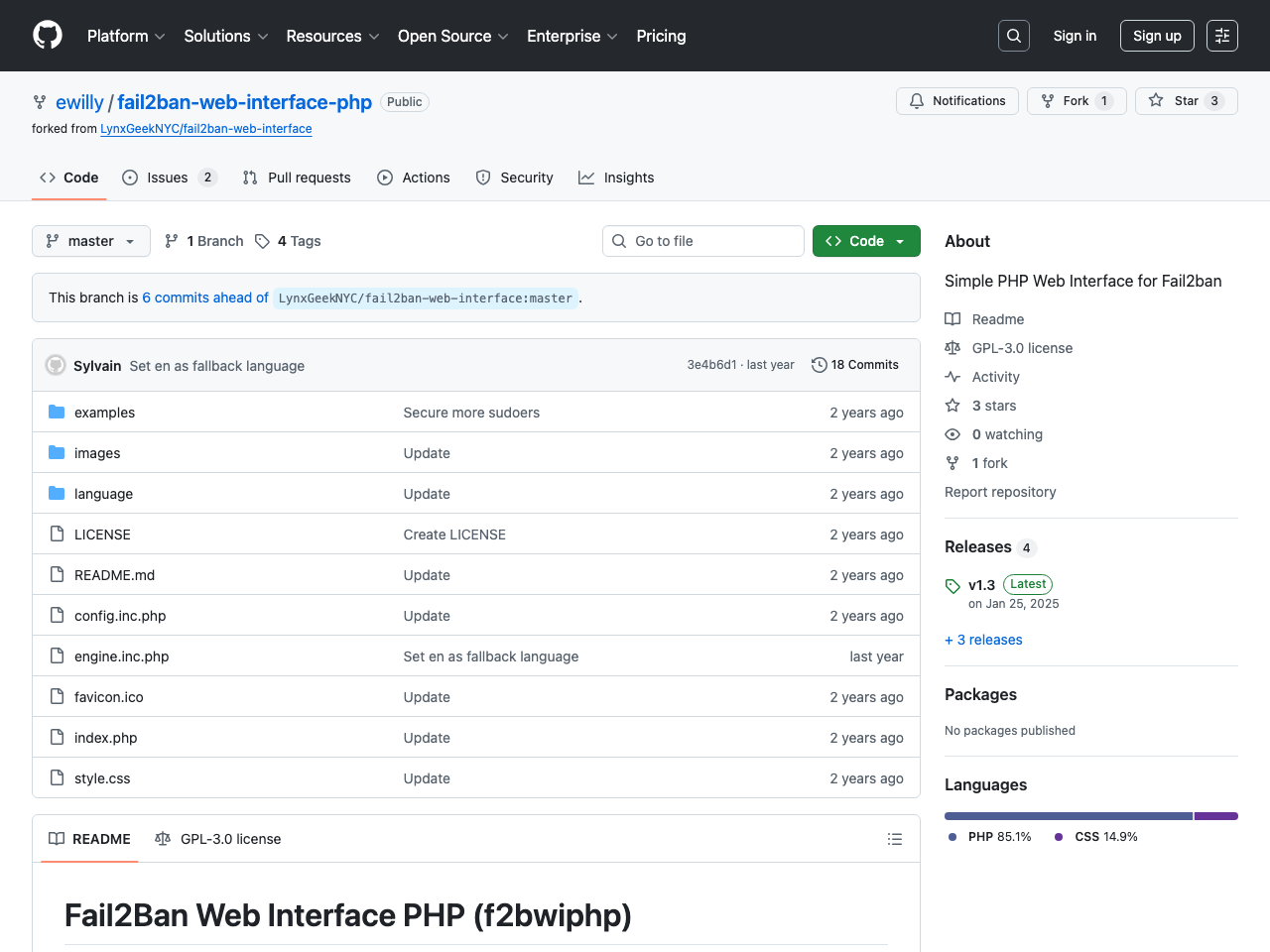Viewport: 1270px width, 952px height.
Task: Toggle the v1.3 release tag icon
Action: click(x=952, y=585)
